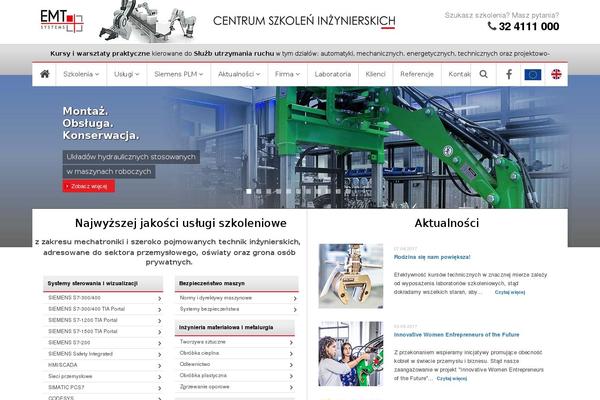Click arrow beside Tworzywa sztuczne
The height and width of the screenshot is (400, 600).
tap(291, 343)
